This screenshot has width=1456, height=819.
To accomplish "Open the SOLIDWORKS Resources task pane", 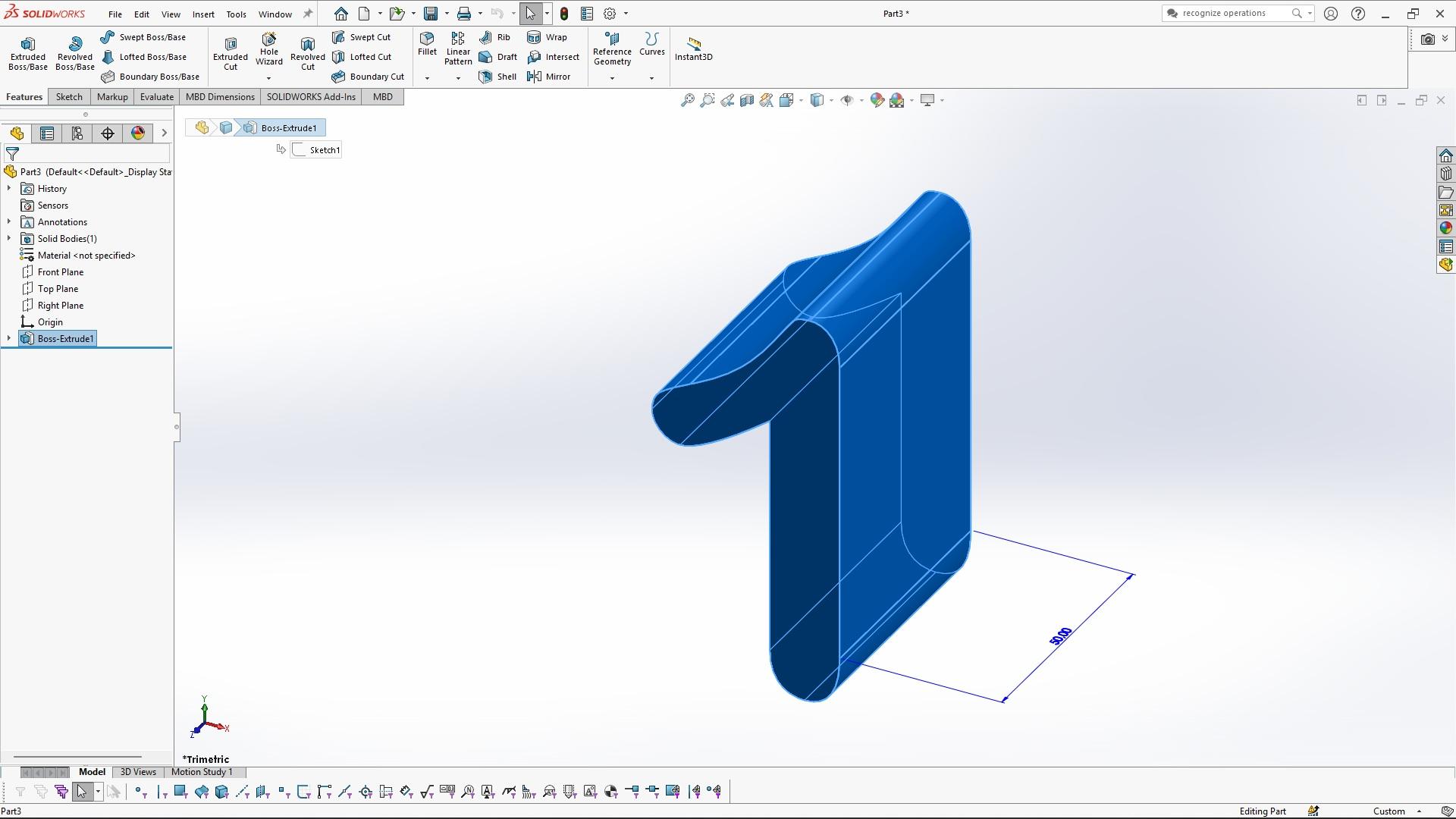I will tap(1446, 155).
